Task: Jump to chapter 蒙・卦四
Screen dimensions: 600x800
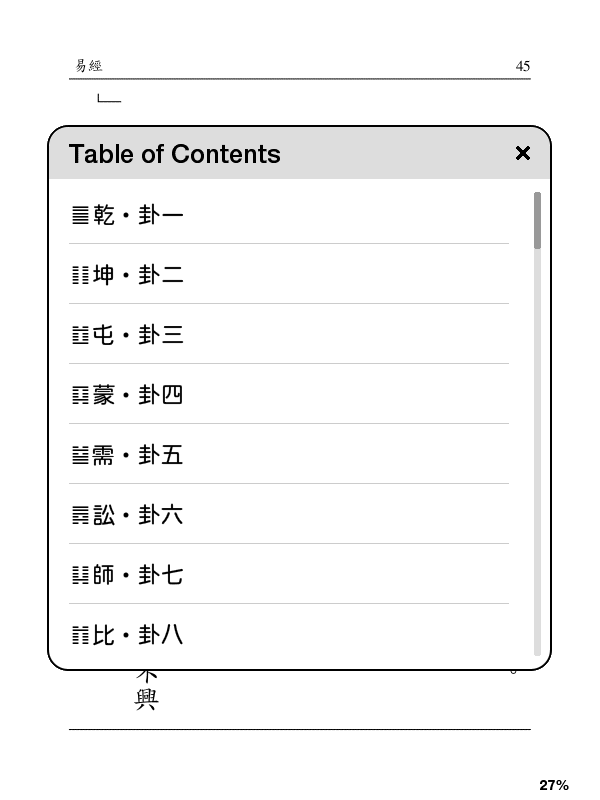Action: click(139, 395)
